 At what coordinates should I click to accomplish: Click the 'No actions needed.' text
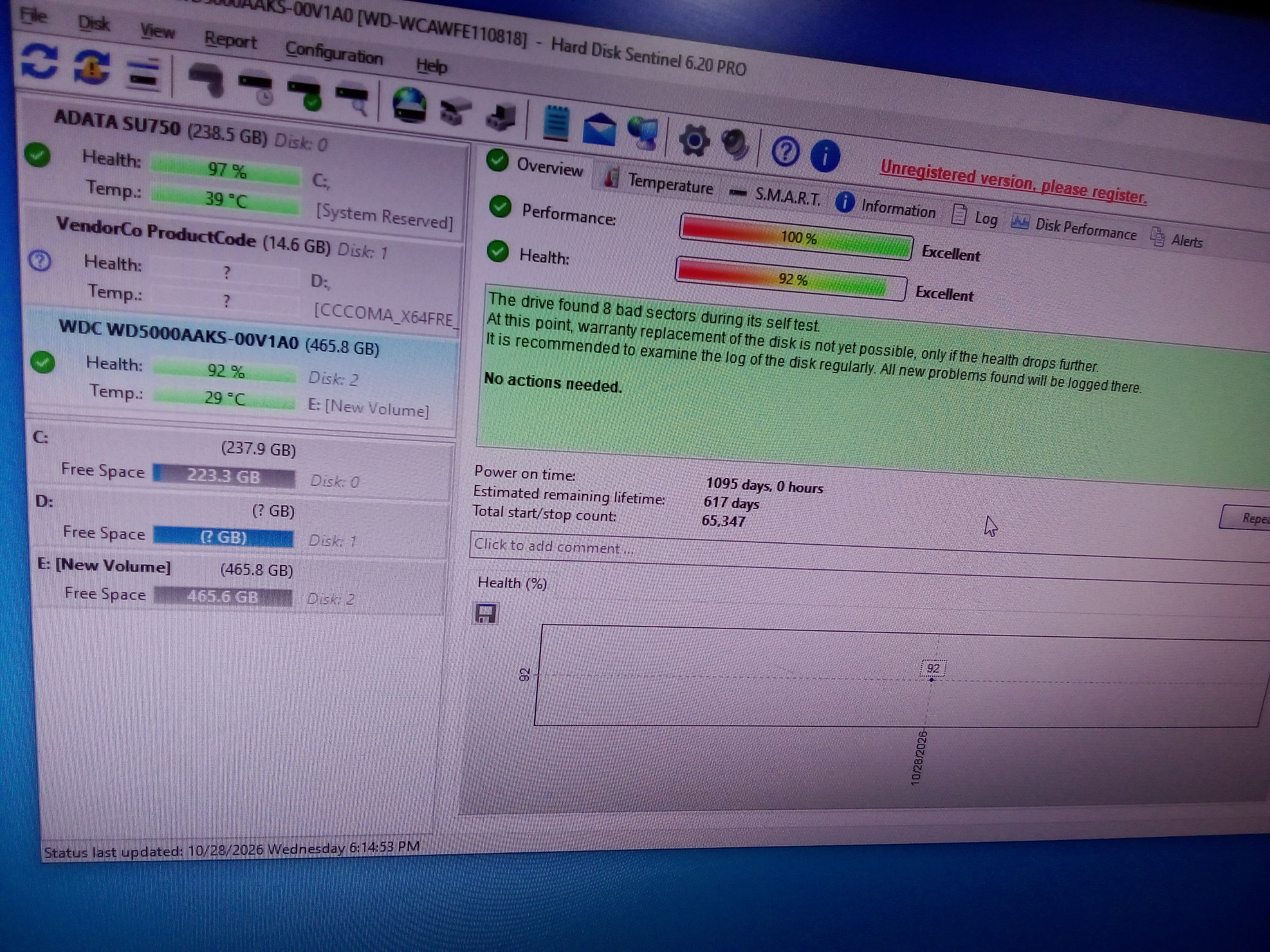[554, 383]
